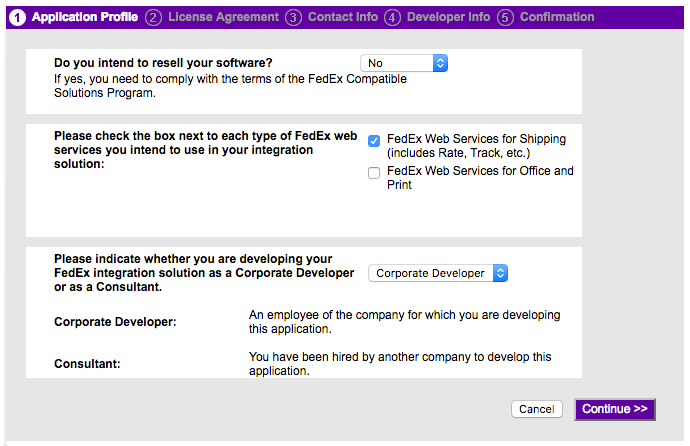
Task: Open the resell software No dropdown
Action: click(x=404, y=63)
